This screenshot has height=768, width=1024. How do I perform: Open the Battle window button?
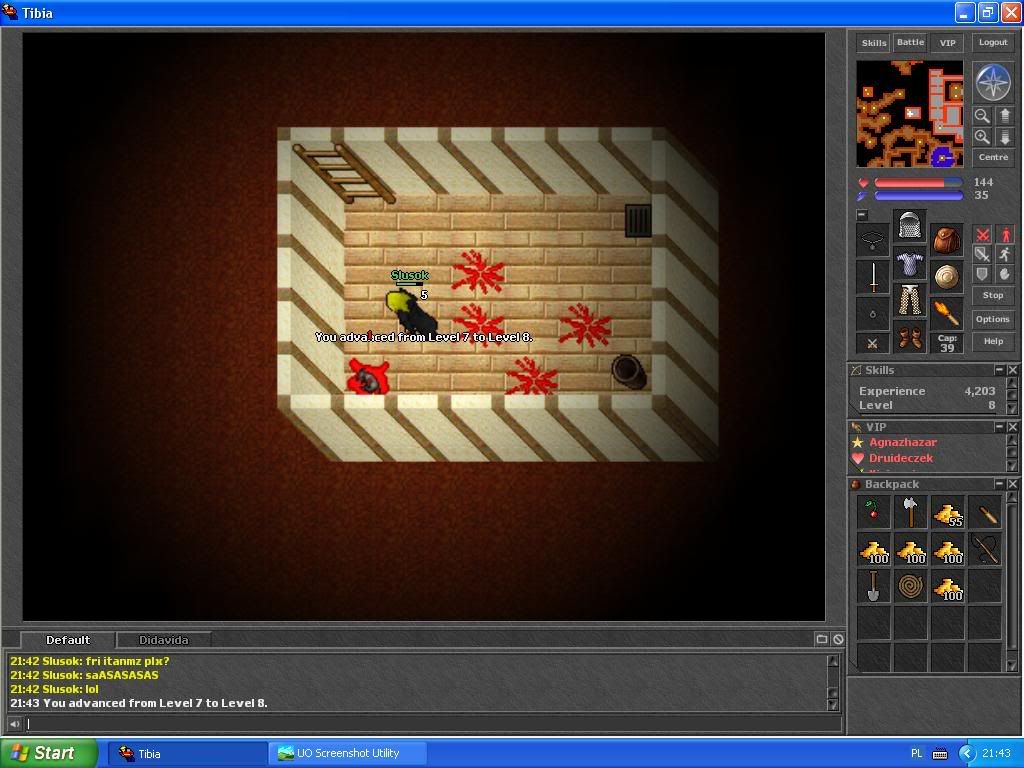click(910, 42)
